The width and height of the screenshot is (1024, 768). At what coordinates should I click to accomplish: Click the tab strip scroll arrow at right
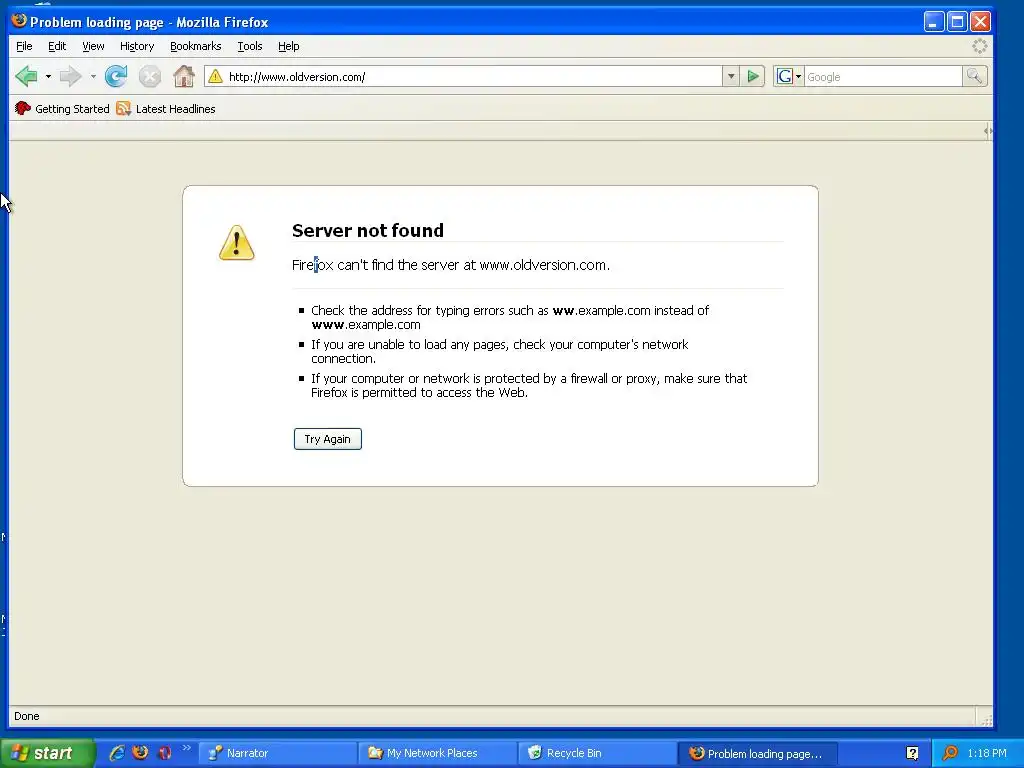point(988,131)
